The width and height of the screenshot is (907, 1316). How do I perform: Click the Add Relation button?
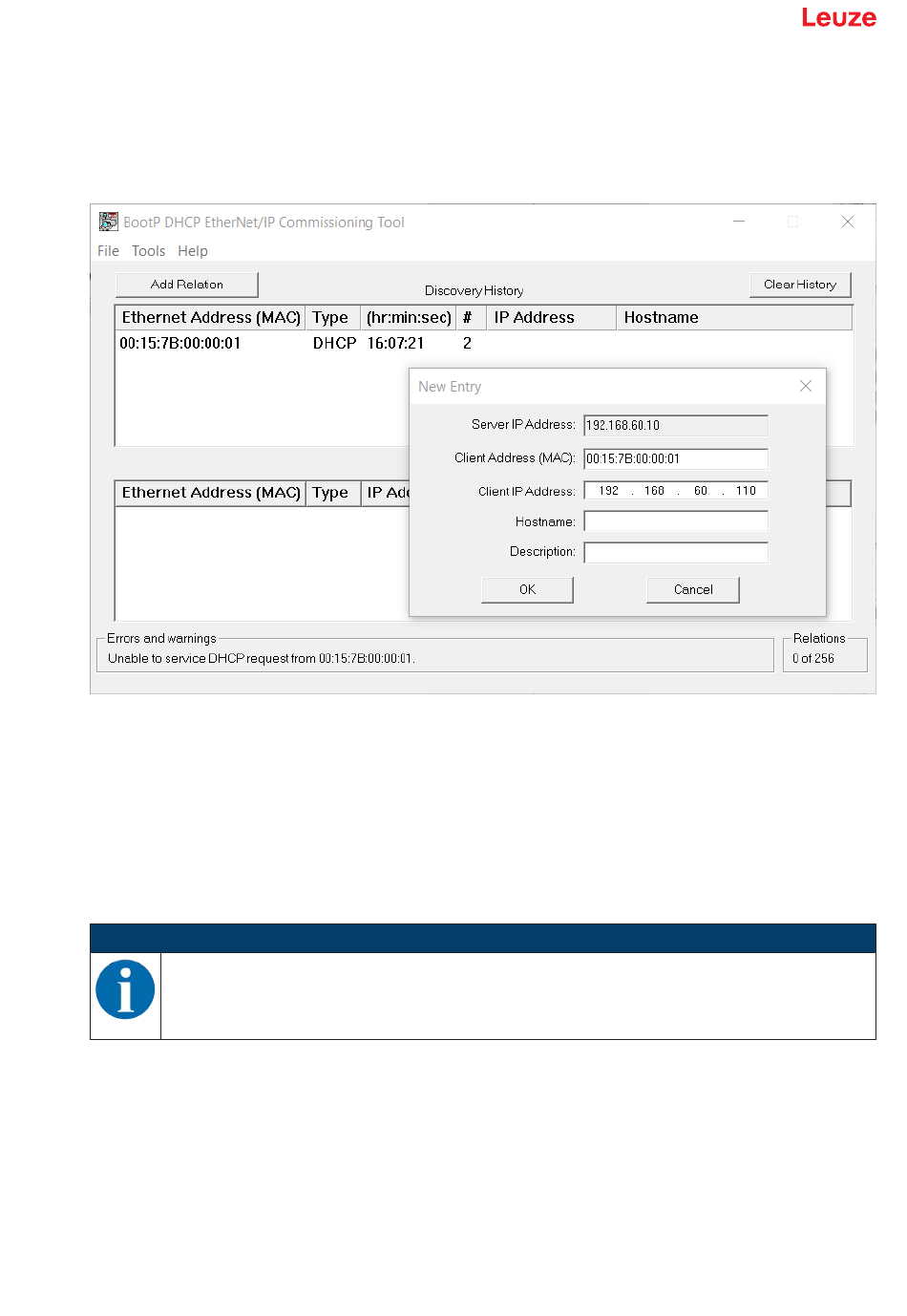click(187, 285)
